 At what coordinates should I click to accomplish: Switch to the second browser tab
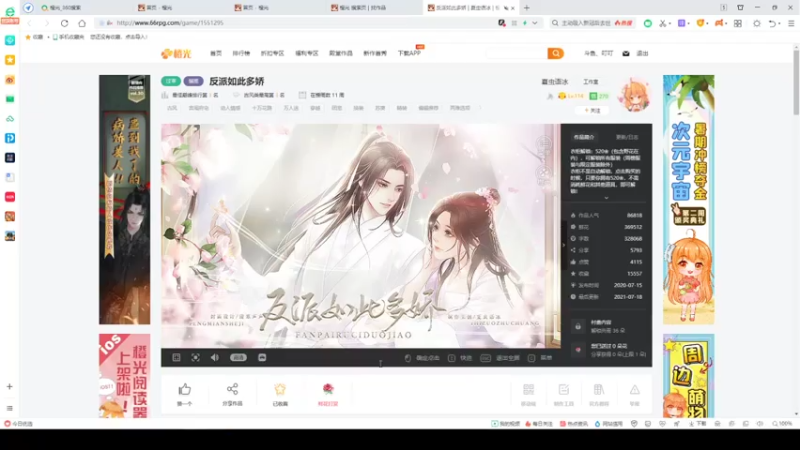coord(181,8)
